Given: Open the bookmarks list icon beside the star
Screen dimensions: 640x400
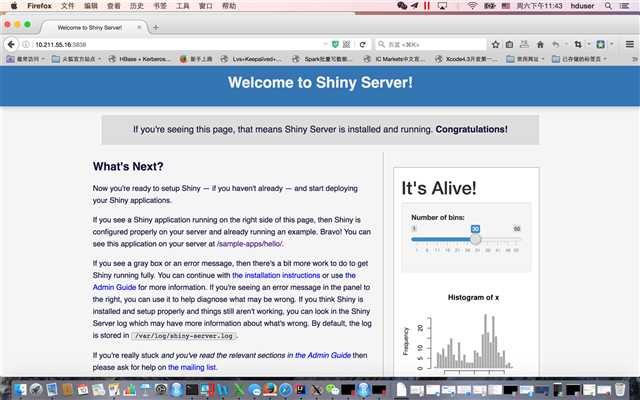Looking at the screenshot, I should (509, 44).
